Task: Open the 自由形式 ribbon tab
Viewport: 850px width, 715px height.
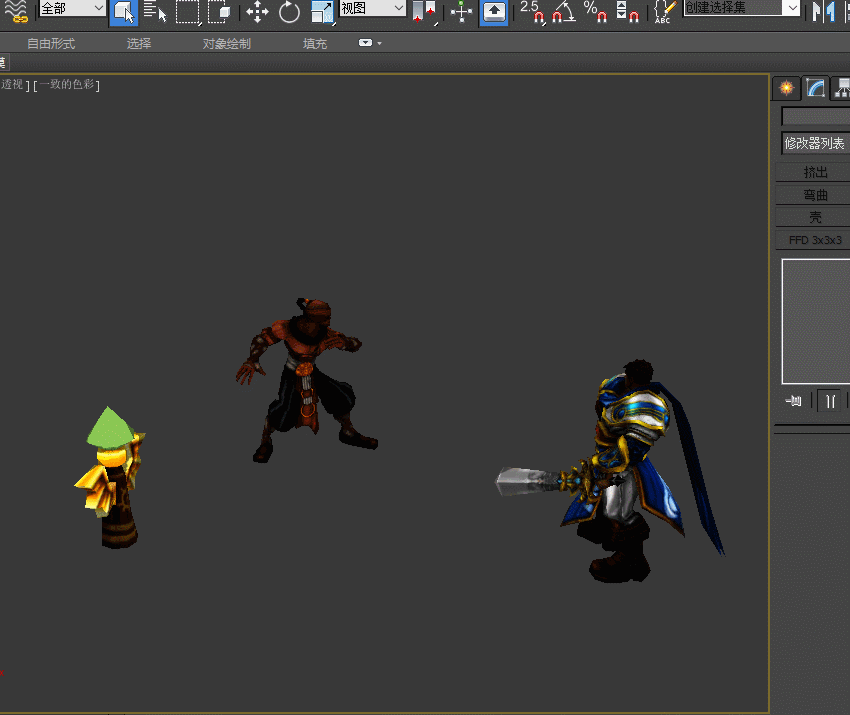Action: pos(51,44)
